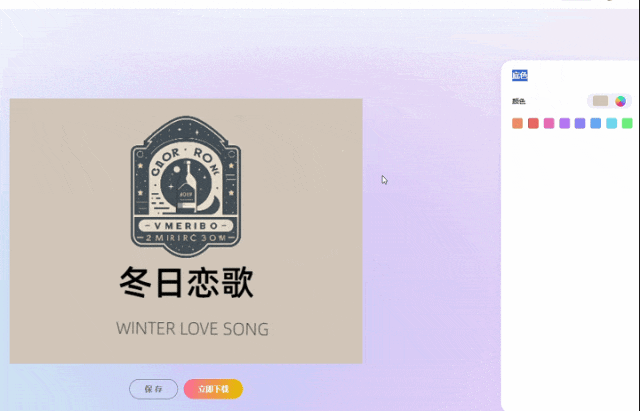Open the rainbow color wheel picker
The width and height of the screenshot is (640, 411).
point(620,101)
